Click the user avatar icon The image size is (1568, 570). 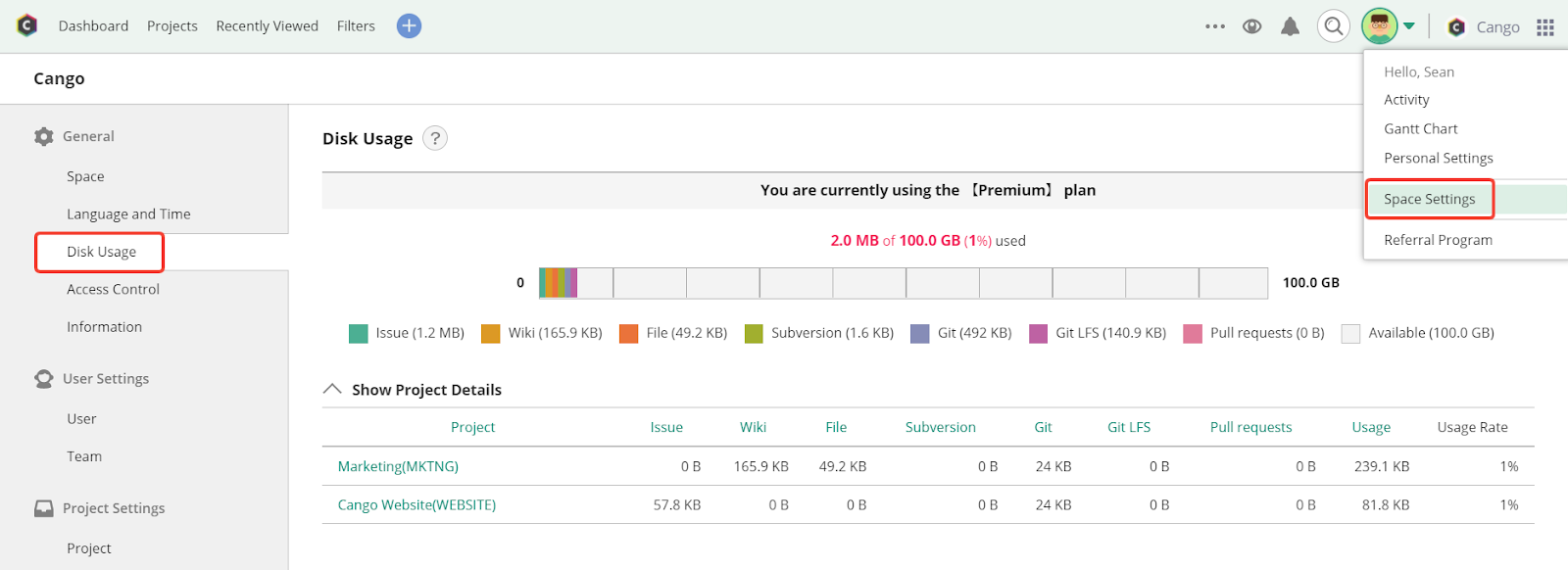pos(1379,26)
